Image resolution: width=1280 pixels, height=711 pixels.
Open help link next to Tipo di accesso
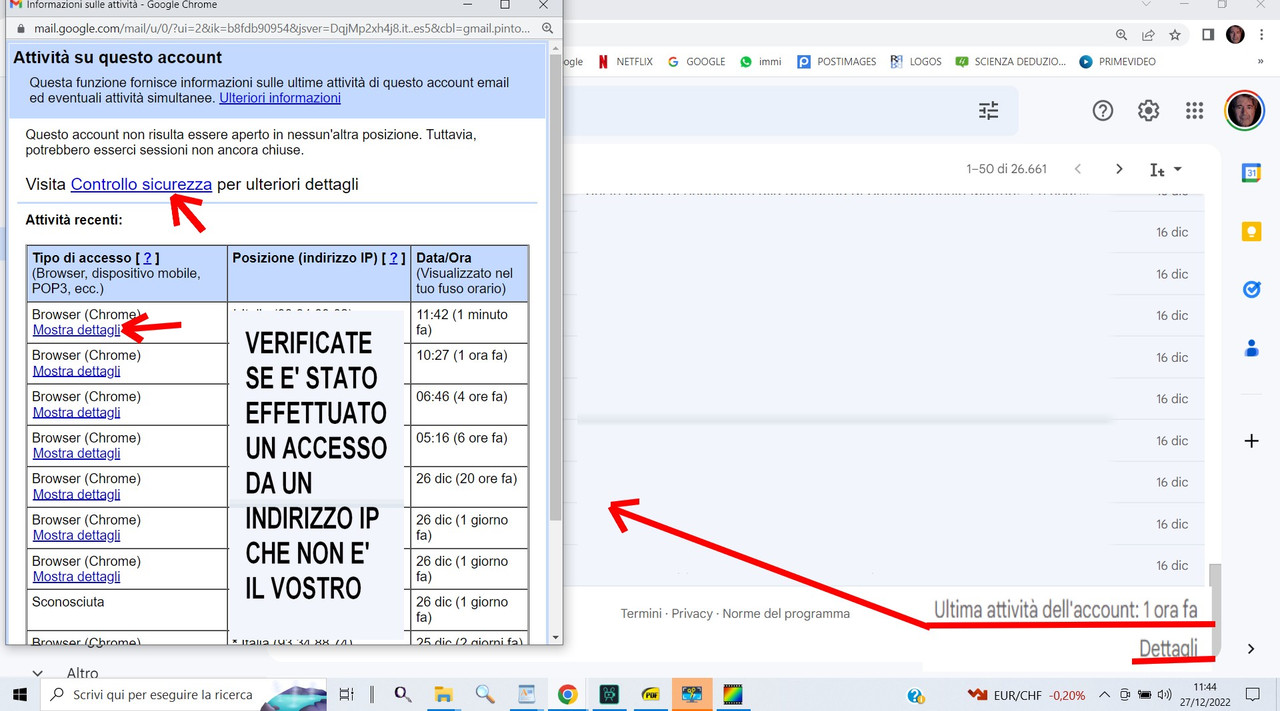tap(147, 258)
